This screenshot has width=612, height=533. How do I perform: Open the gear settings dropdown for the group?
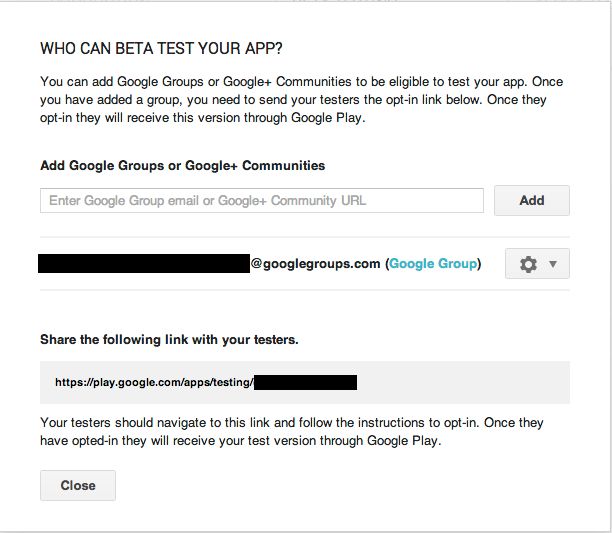point(537,264)
